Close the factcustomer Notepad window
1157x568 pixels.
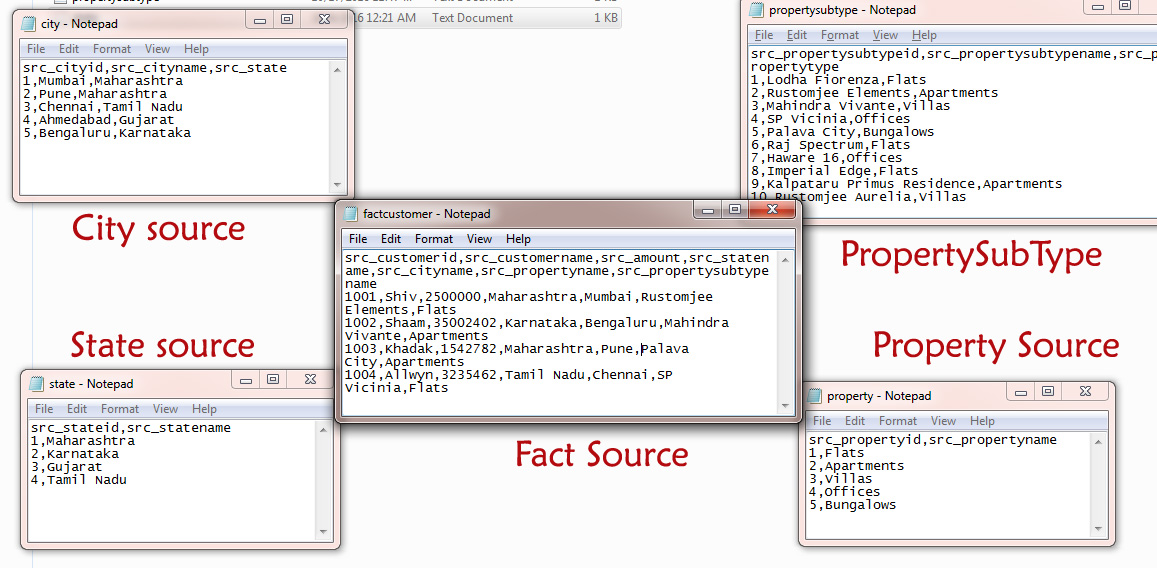[772, 209]
